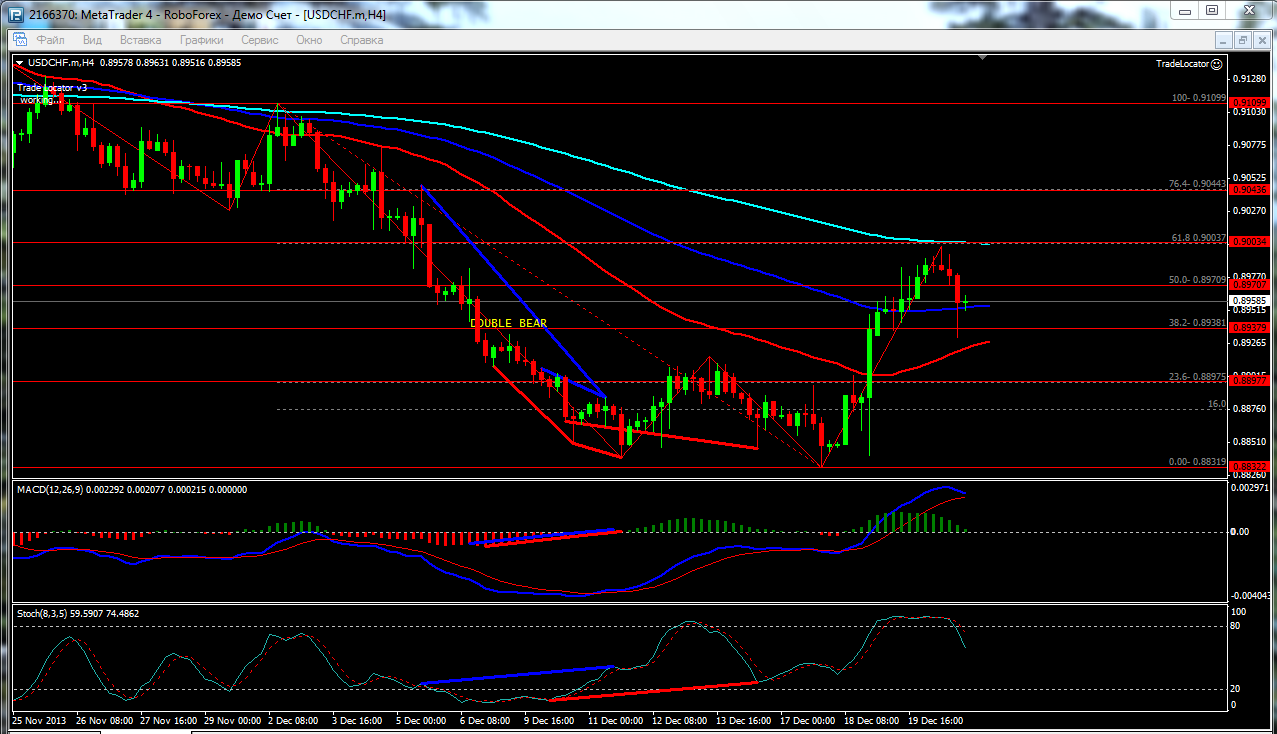Click the TradeLocator smiley face icon
Screen dimensions: 1277x734
[x=1216, y=63]
